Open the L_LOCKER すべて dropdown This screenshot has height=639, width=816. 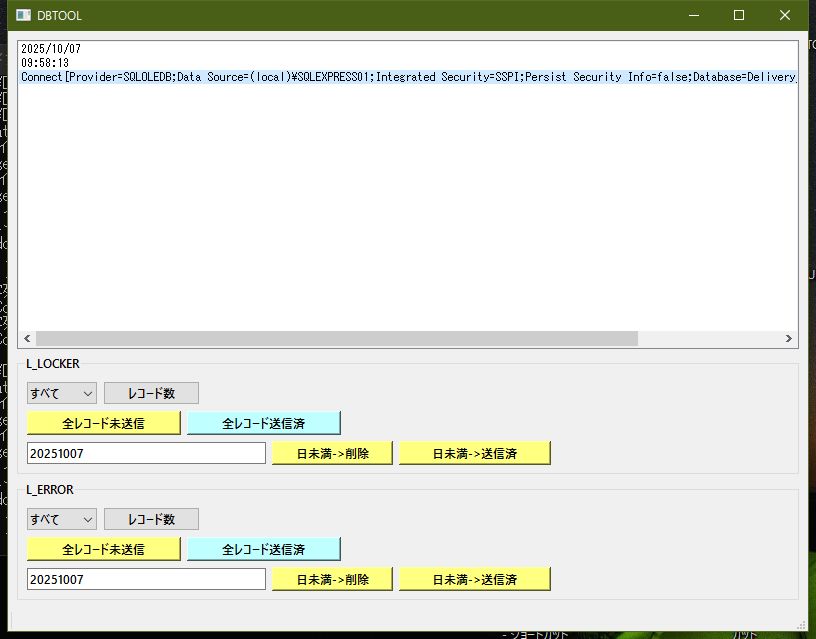[61, 393]
